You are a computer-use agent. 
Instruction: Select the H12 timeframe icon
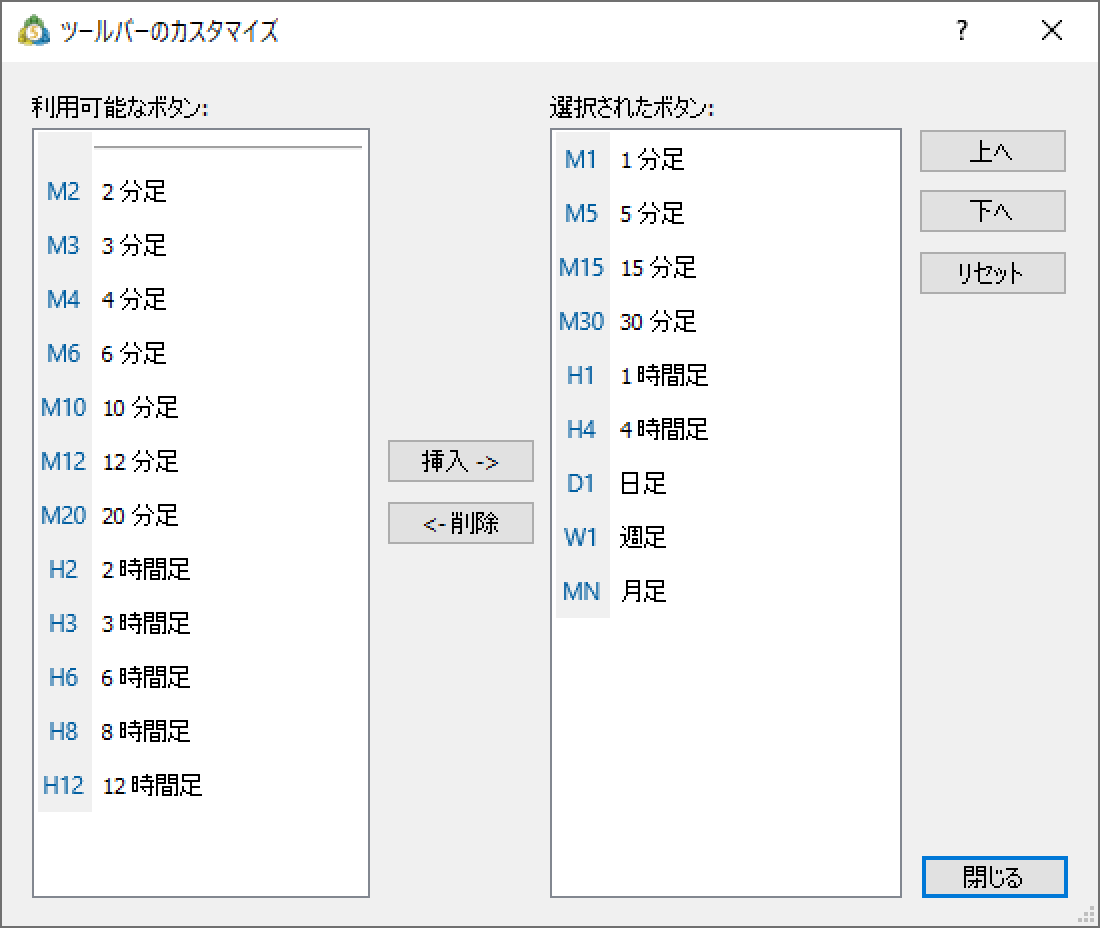[x=64, y=786]
